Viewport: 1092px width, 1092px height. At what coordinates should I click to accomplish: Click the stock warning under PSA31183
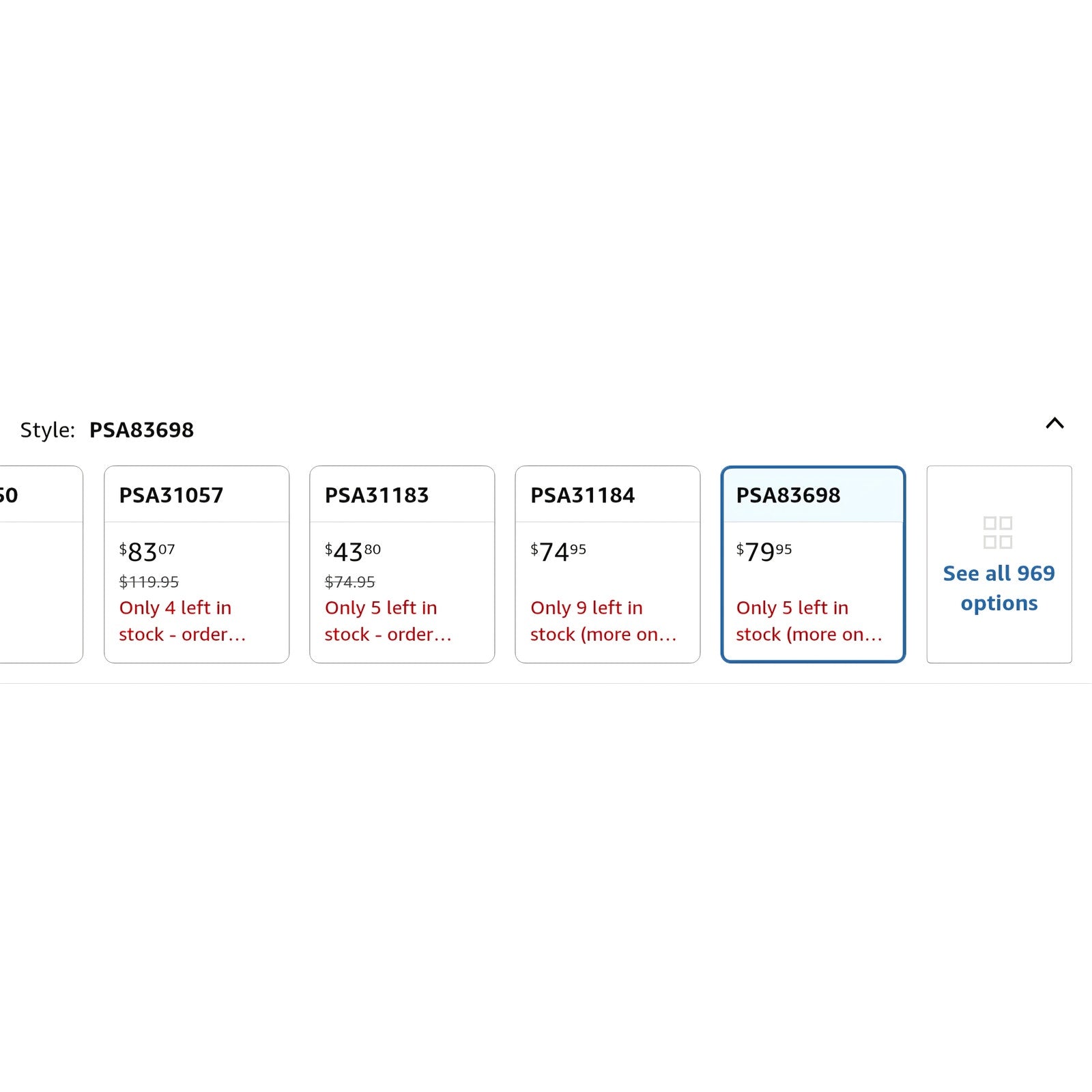click(x=387, y=621)
